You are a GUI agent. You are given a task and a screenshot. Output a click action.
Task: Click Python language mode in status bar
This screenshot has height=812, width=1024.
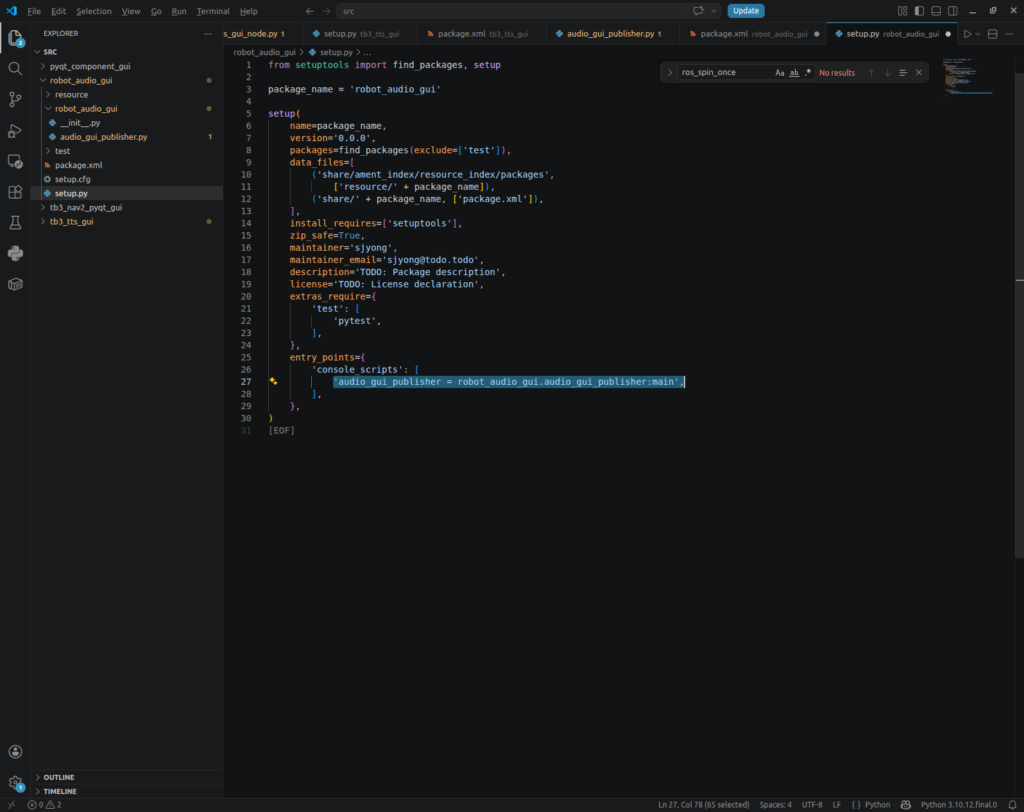click(878, 805)
